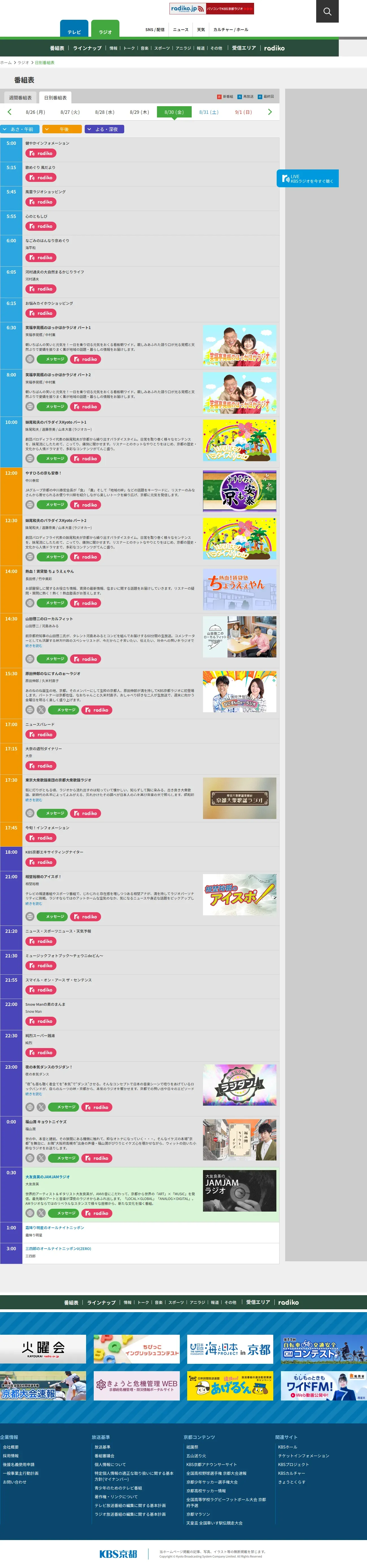Screen dimensions: 367x1568
Task: Select the 9/1 (日) date tab
Action: (243, 112)
